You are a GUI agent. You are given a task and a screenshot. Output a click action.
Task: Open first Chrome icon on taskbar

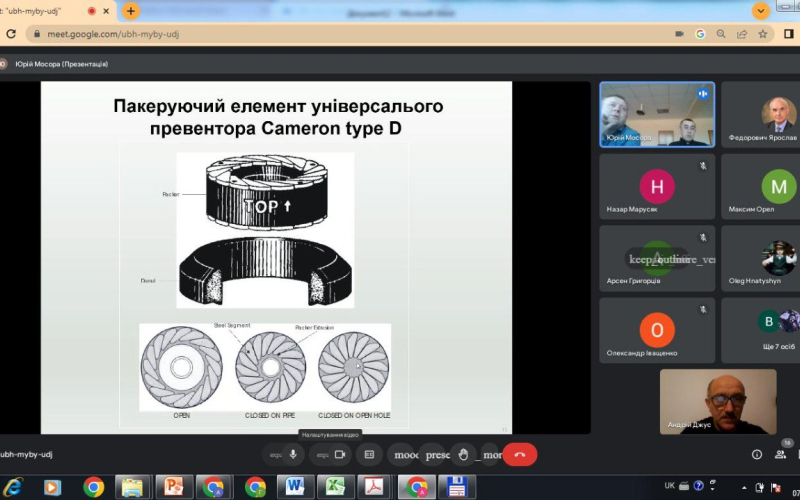pyautogui.click(x=93, y=487)
